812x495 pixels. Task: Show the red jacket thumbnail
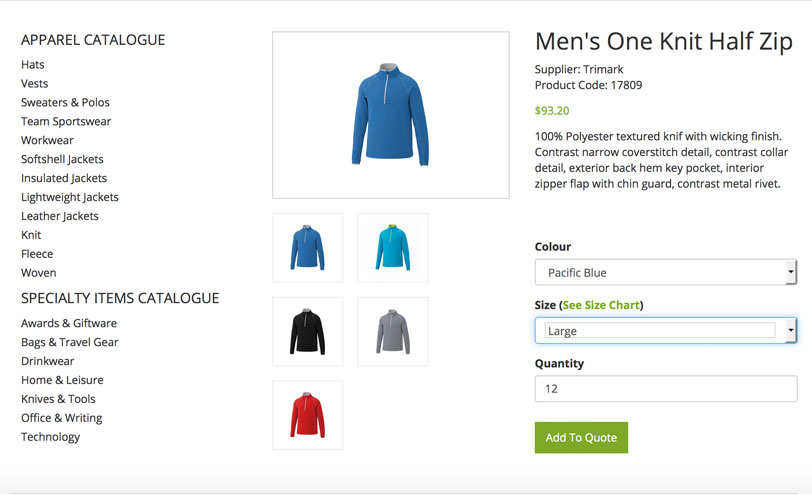307,415
